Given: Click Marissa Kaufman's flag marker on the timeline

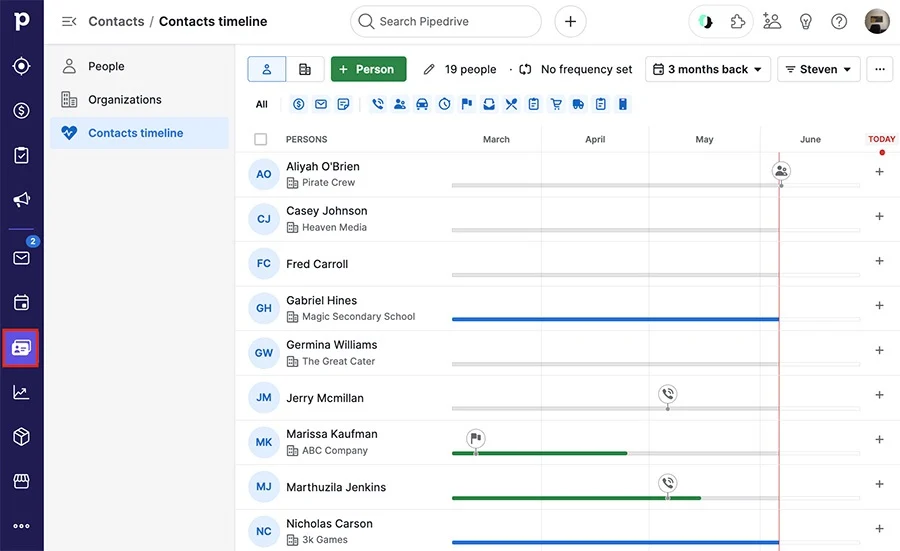Looking at the screenshot, I should pos(476,439).
